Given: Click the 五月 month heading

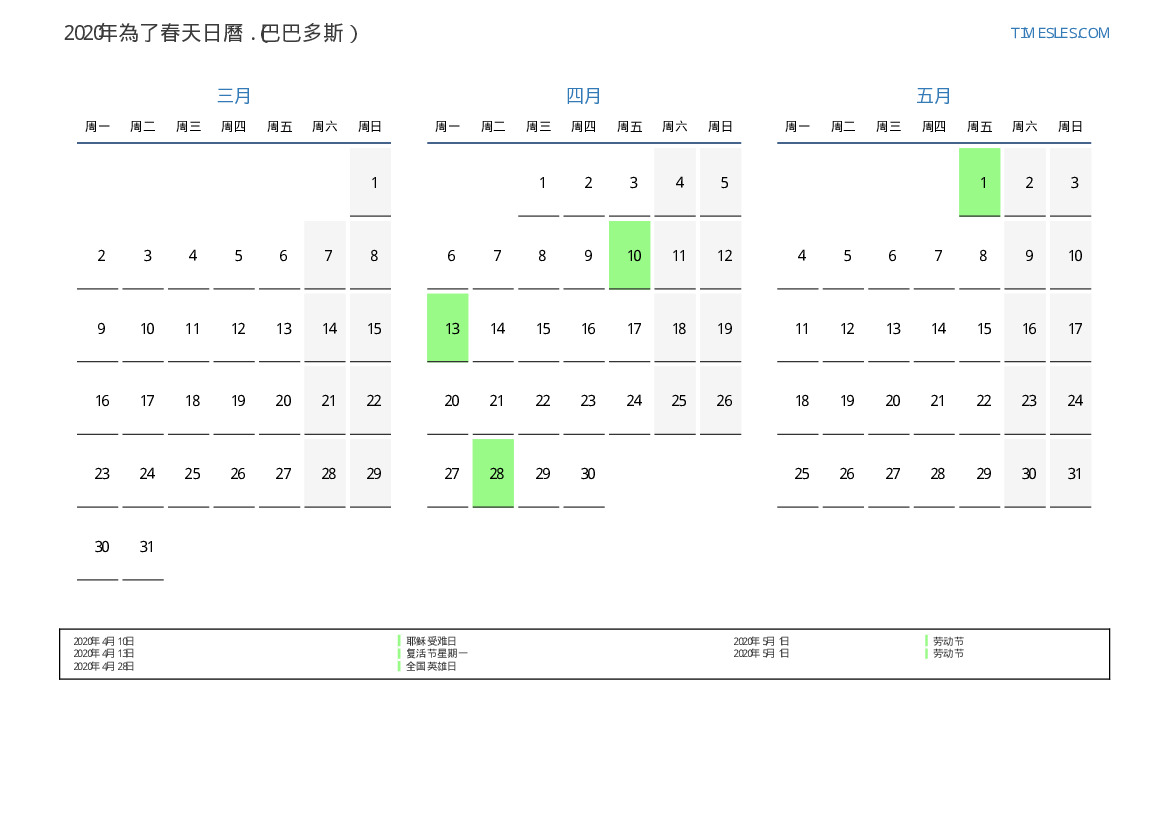Looking at the screenshot, I should pos(934,96).
